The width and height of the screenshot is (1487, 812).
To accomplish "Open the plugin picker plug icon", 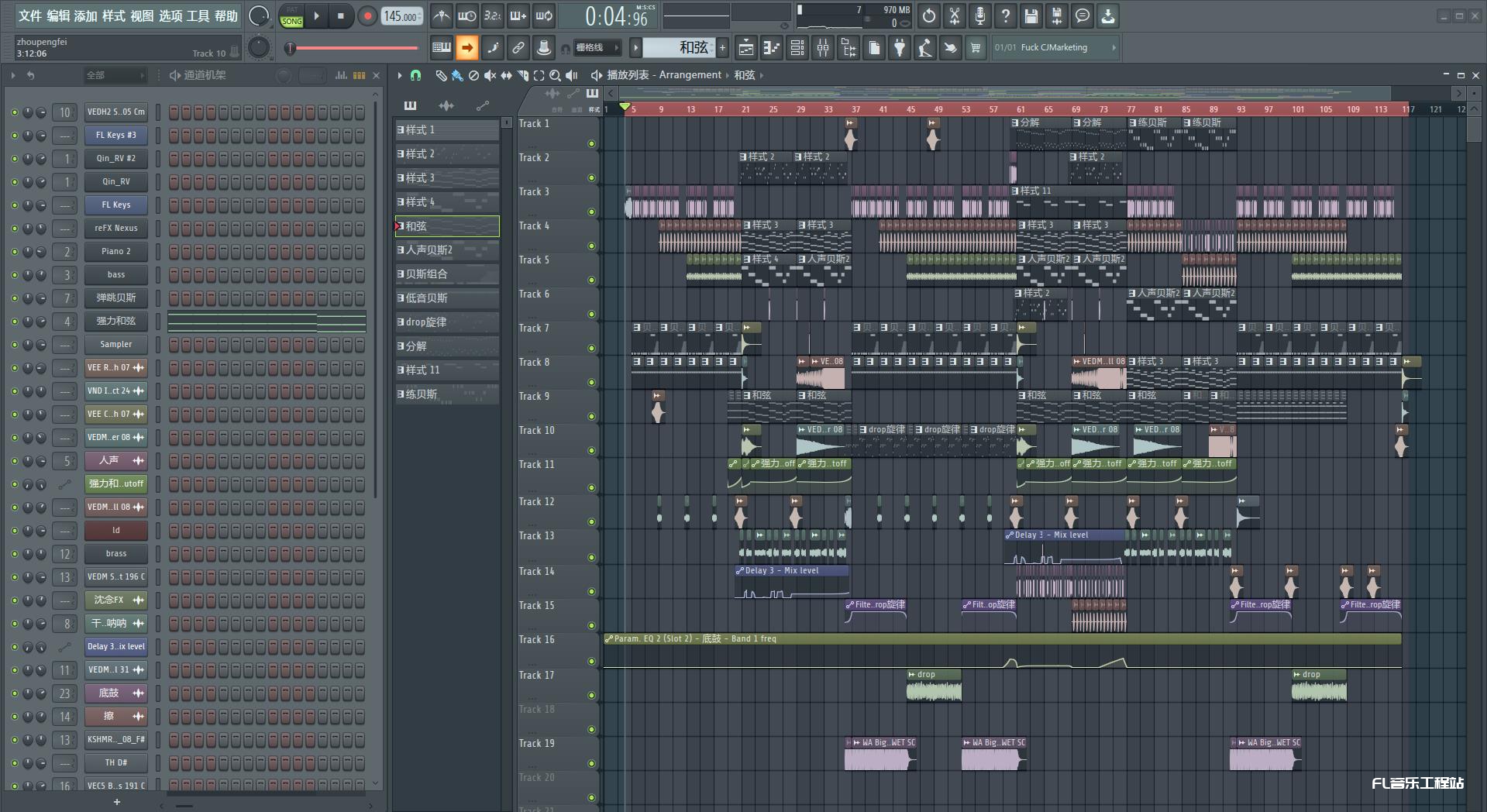I will click(900, 47).
